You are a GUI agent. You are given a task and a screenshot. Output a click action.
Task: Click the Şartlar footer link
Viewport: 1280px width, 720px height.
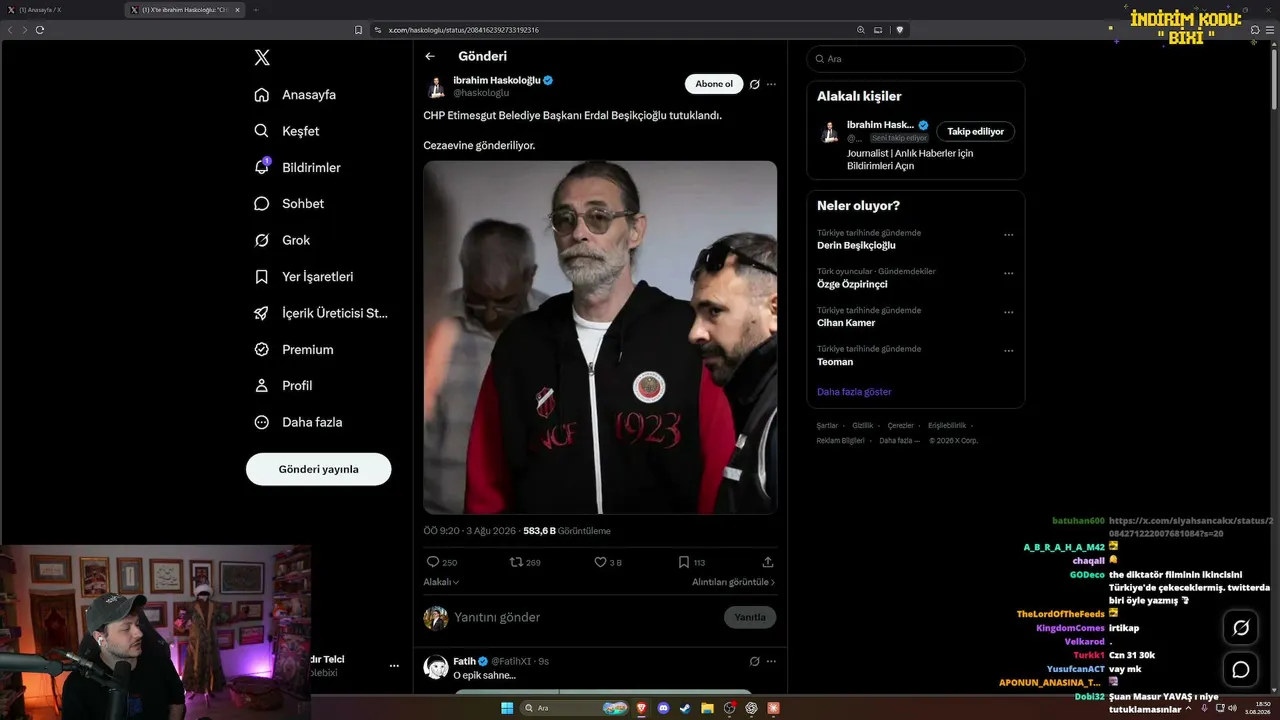pos(827,425)
